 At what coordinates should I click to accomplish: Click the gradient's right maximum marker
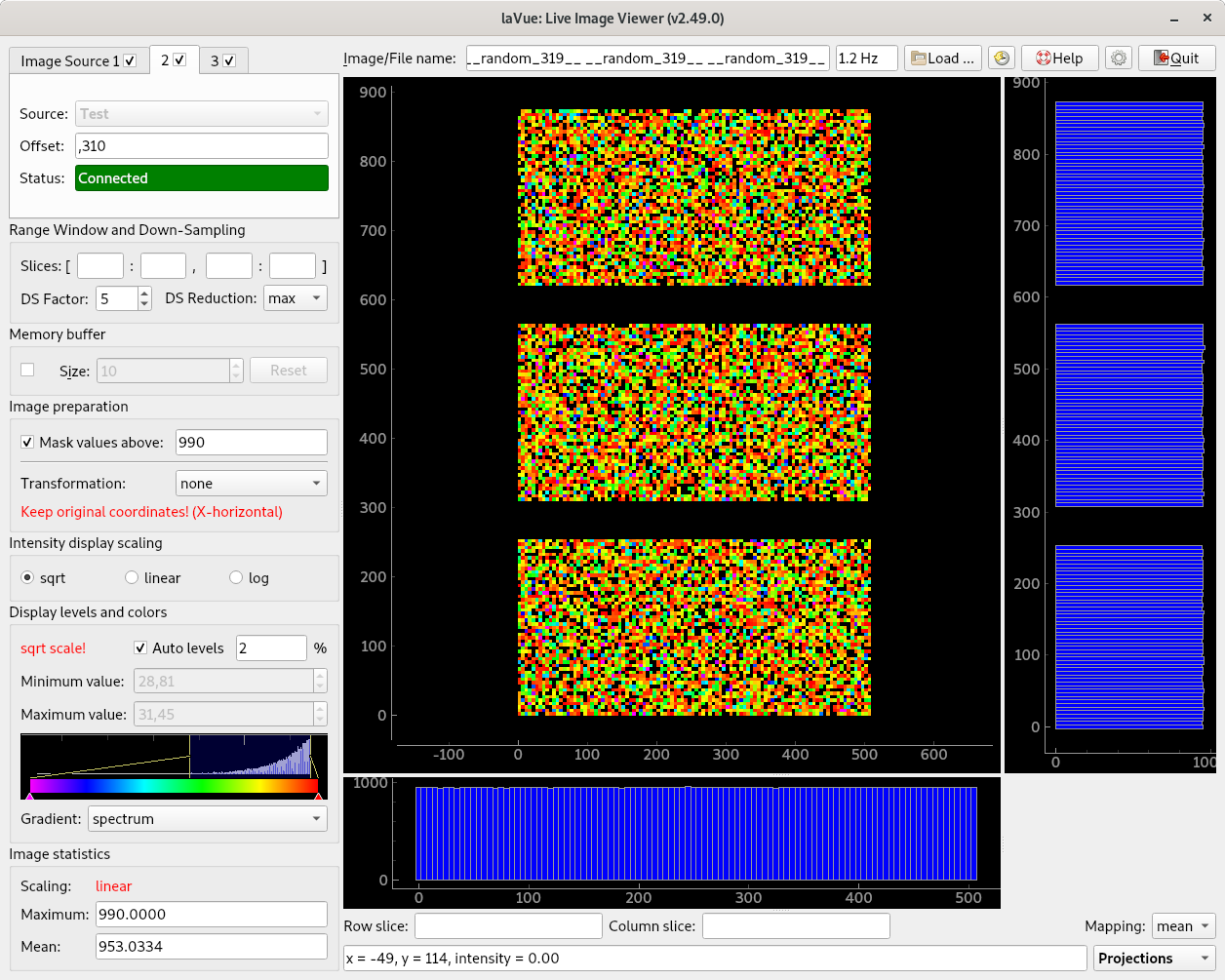[x=318, y=797]
